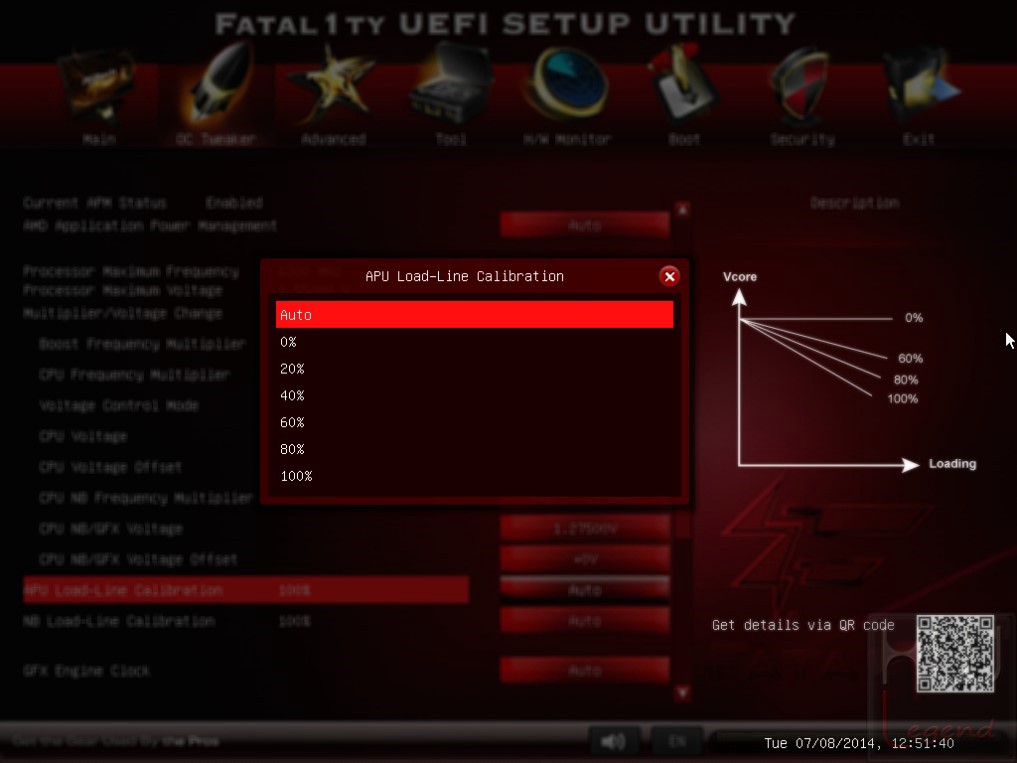Click the Get details via QR code text
Viewport: 1017px width, 763px height.
(x=803, y=625)
